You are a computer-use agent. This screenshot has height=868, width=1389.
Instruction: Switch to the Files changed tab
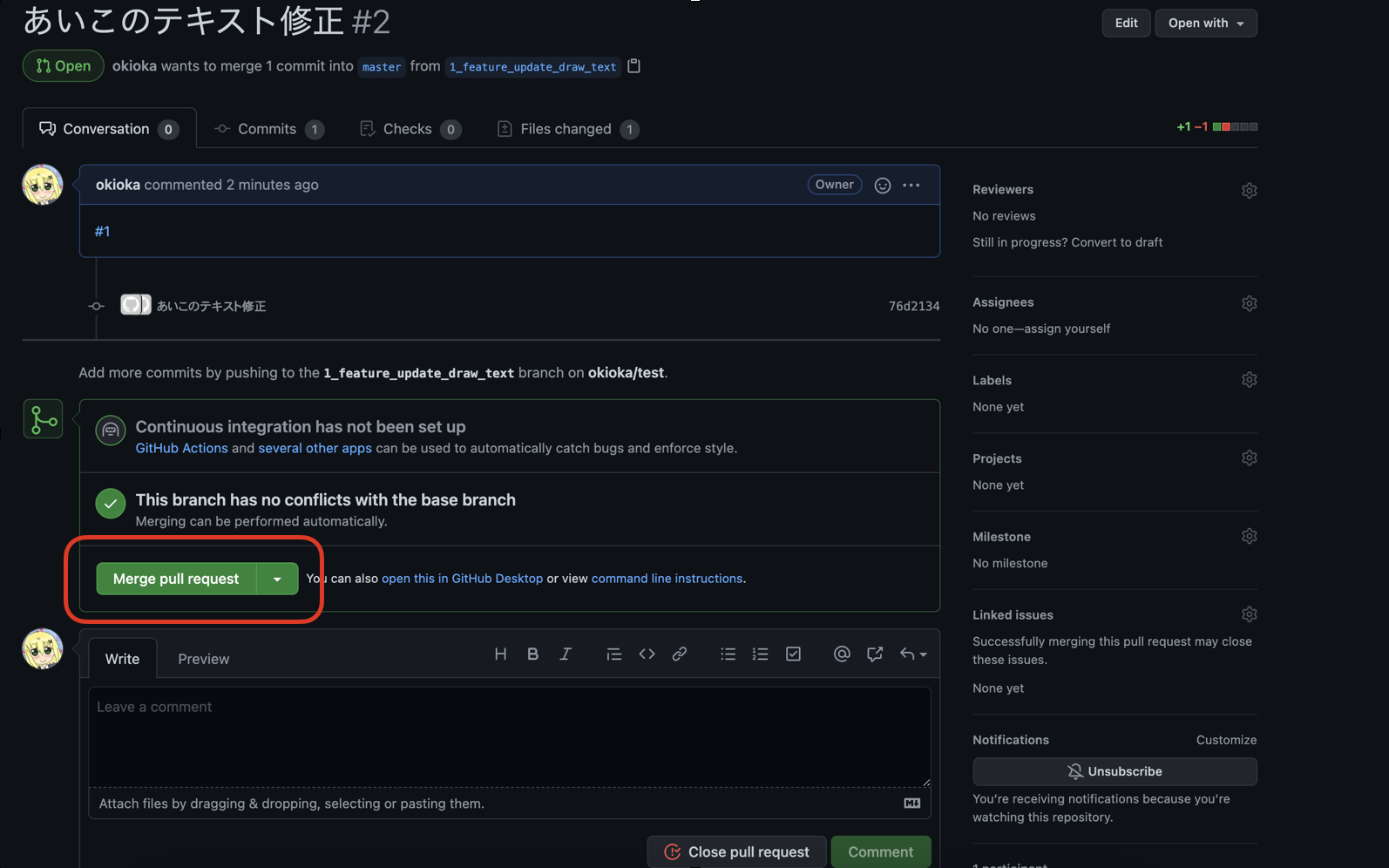point(568,129)
